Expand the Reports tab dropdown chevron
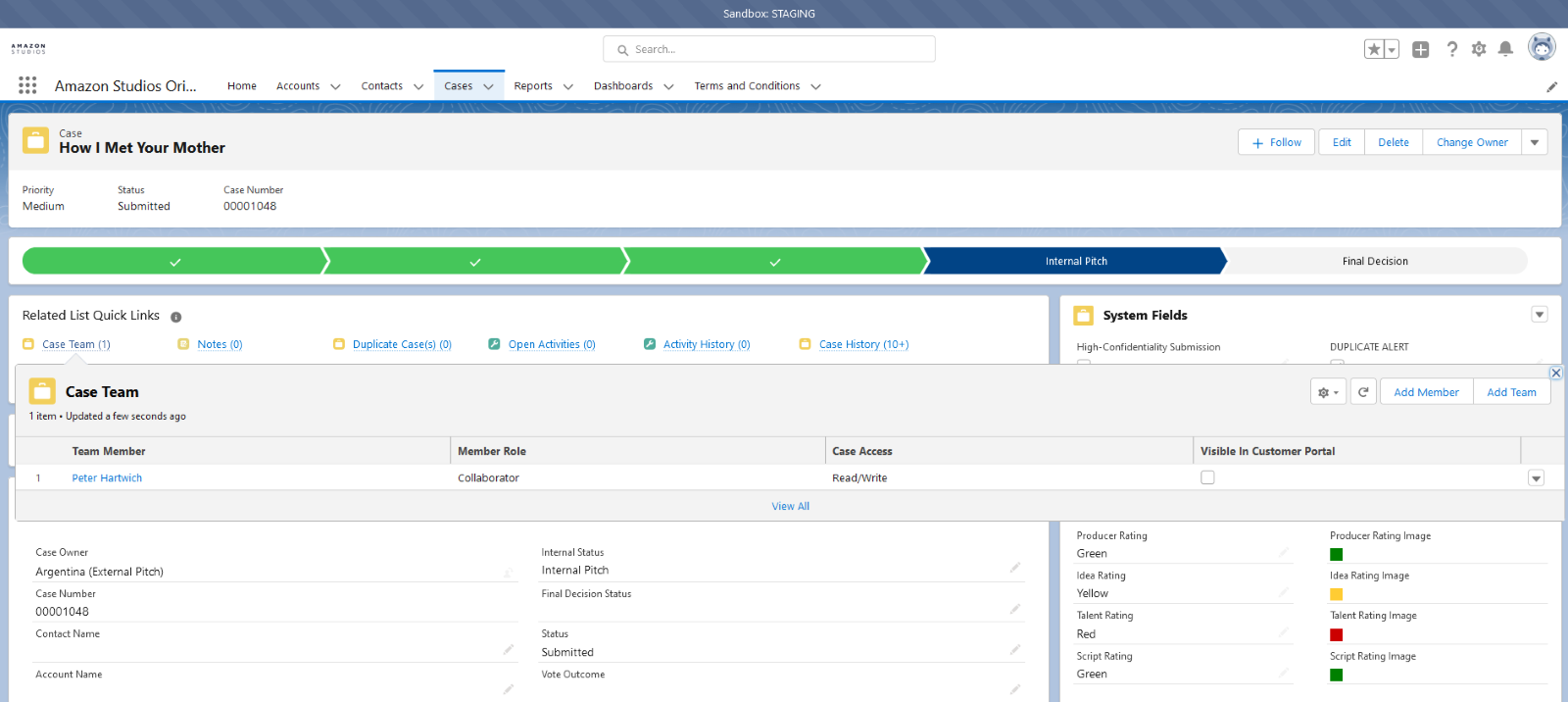Screen dimensions: 1568x702 [568, 86]
